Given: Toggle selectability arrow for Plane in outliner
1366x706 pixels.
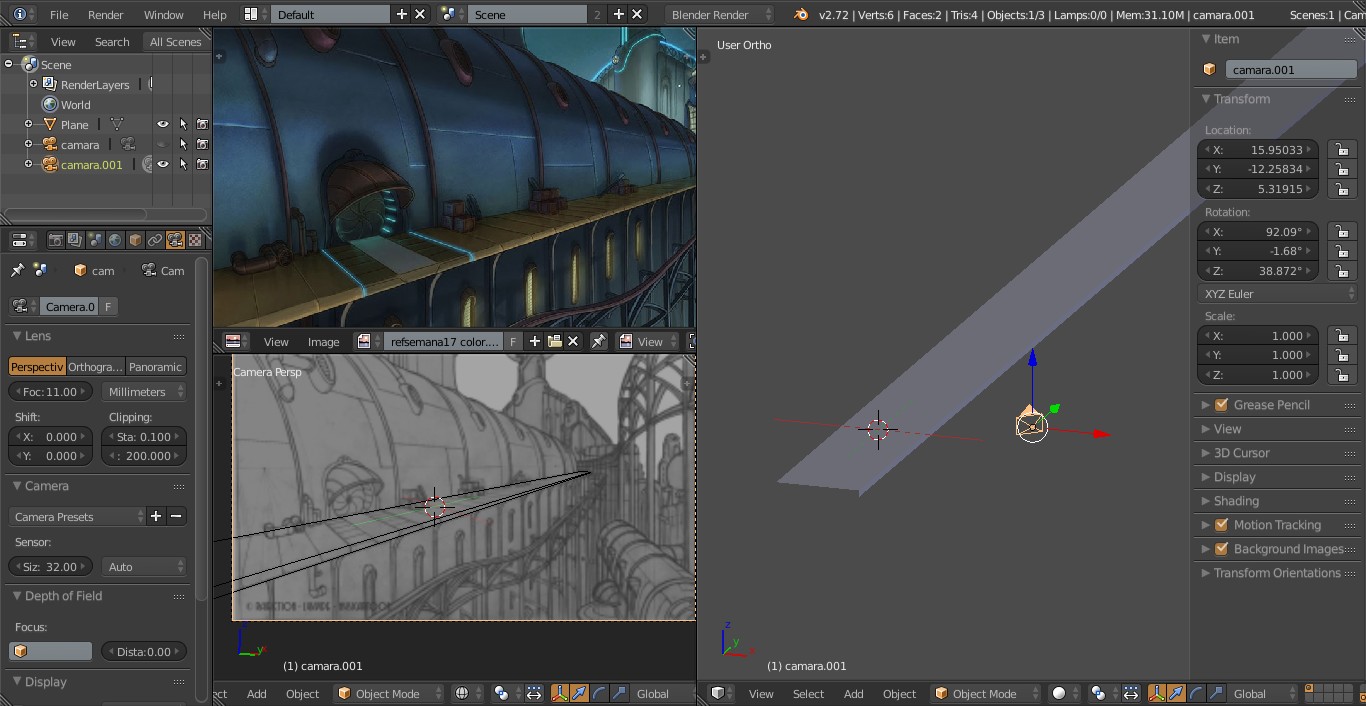Looking at the screenshot, I should pyautogui.click(x=183, y=124).
